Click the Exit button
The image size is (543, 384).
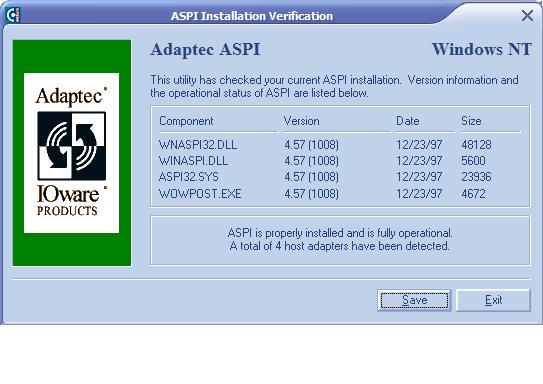[493, 300]
